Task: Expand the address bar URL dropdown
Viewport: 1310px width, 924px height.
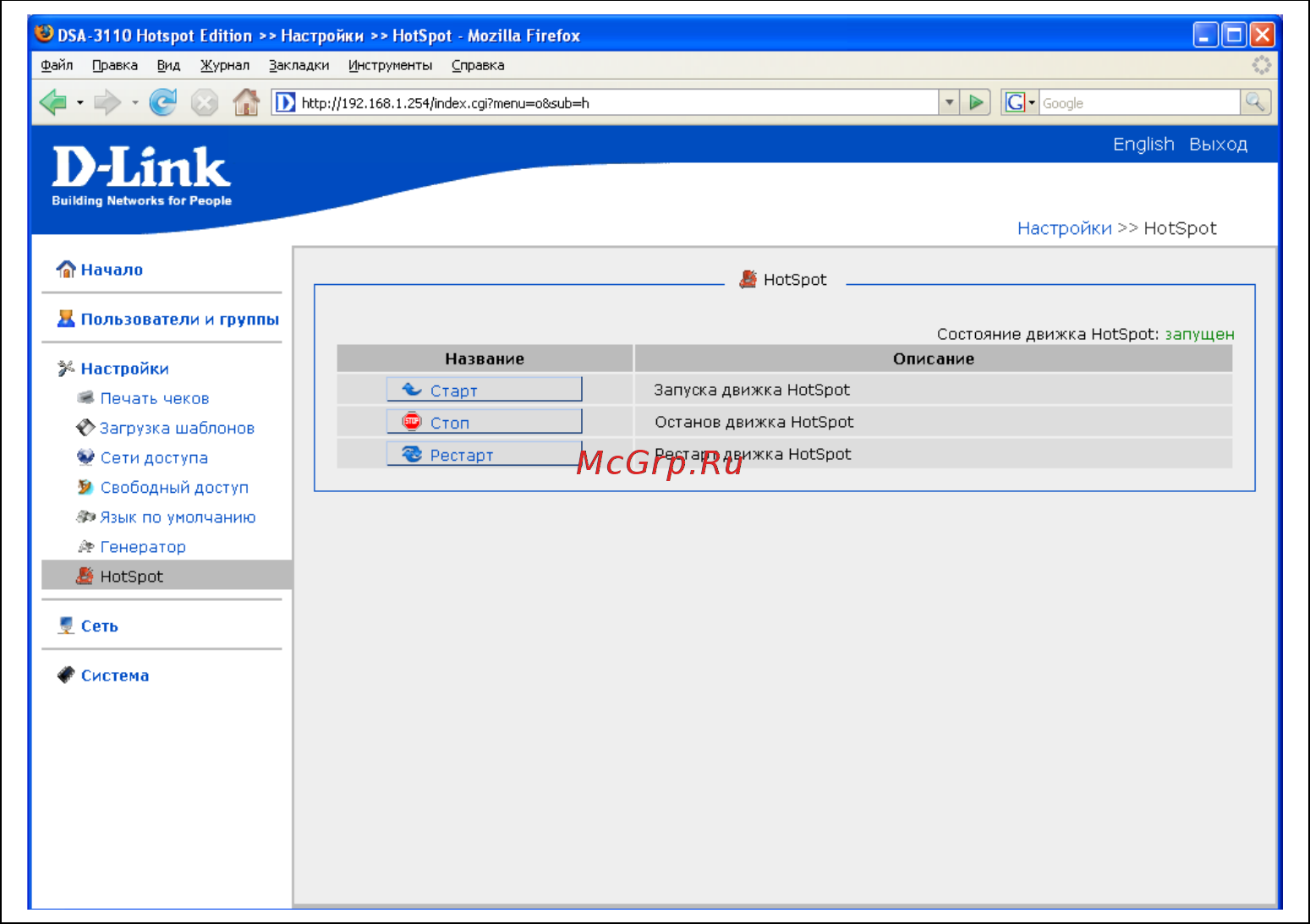Action: pyautogui.click(x=950, y=103)
